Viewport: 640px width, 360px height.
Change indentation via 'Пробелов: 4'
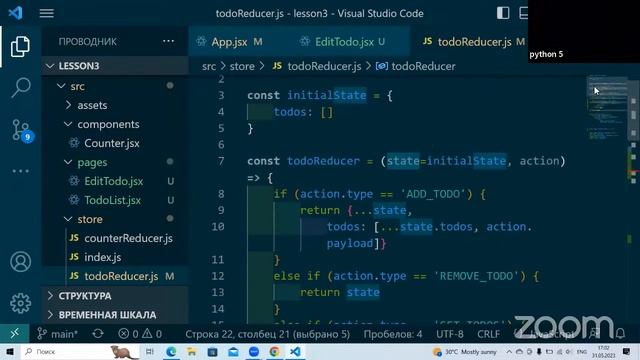pyautogui.click(x=393, y=334)
